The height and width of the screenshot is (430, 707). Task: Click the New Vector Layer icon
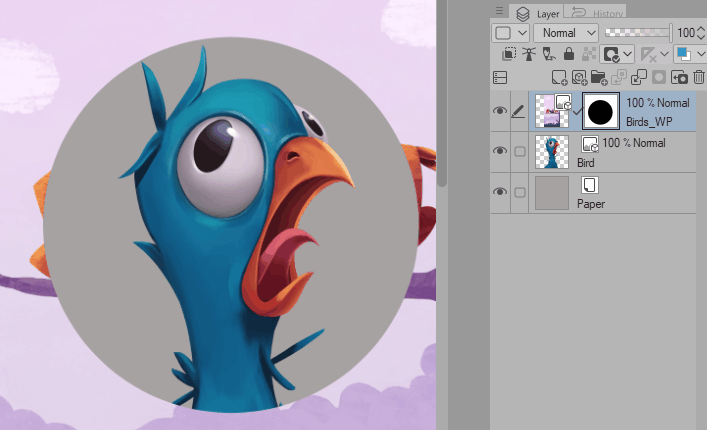coord(579,77)
